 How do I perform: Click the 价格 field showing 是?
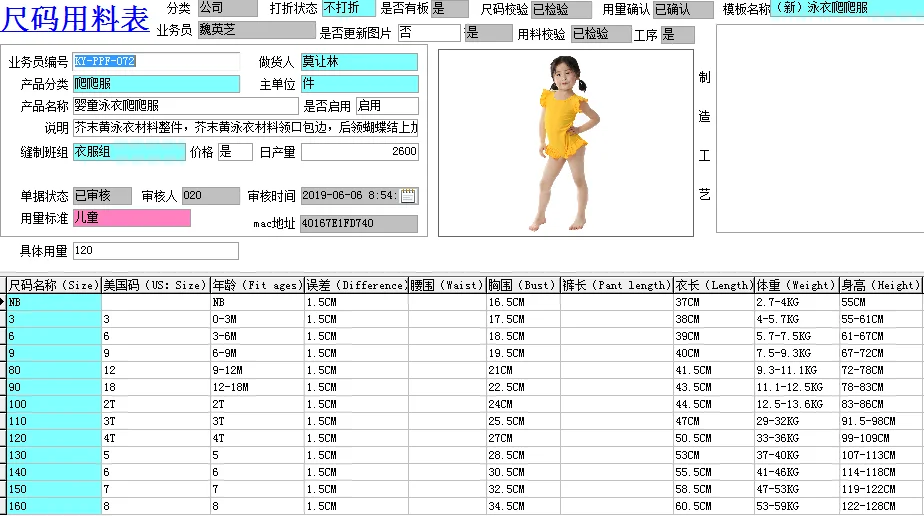pyautogui.click(x=235, y=152)
